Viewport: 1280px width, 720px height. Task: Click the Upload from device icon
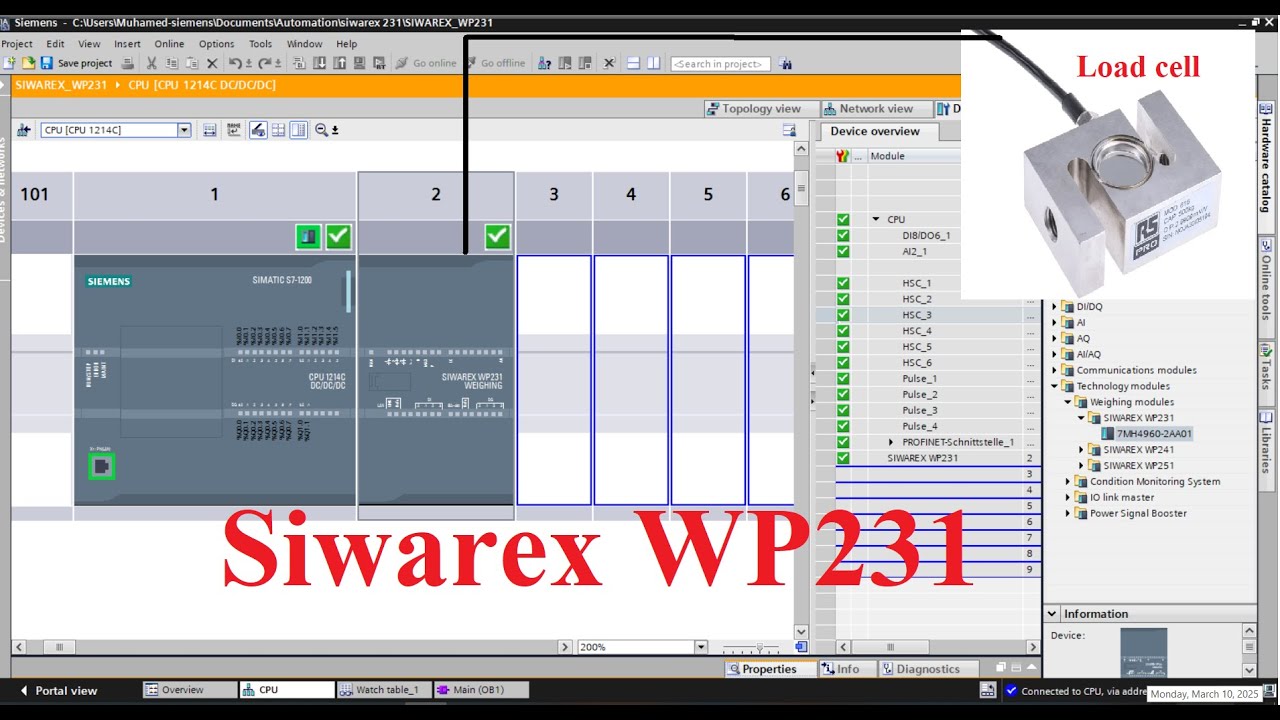pyautogui.click(x=340, y=63)
